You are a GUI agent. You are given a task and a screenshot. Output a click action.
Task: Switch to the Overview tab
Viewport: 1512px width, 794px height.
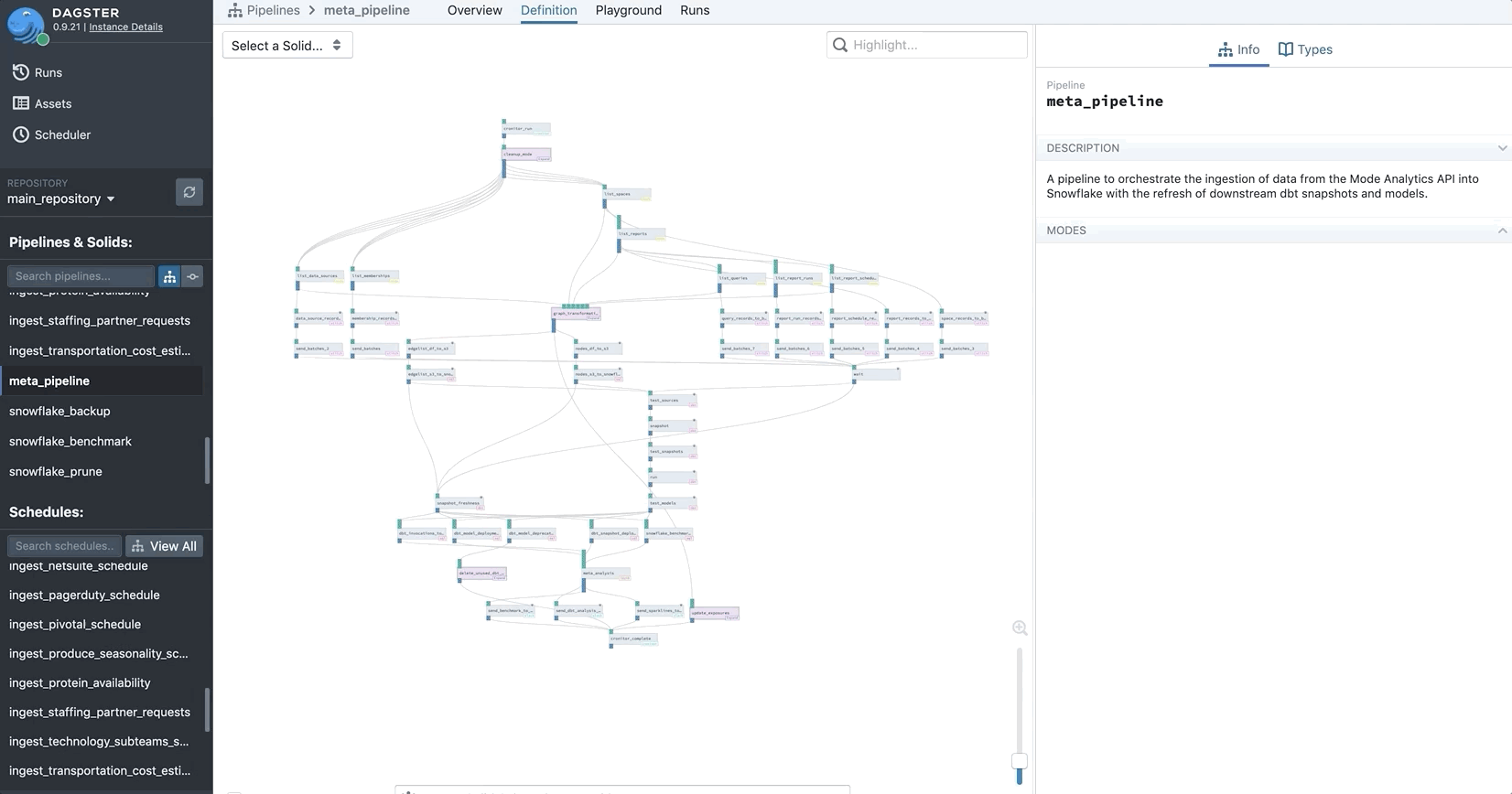pos(474,10)
